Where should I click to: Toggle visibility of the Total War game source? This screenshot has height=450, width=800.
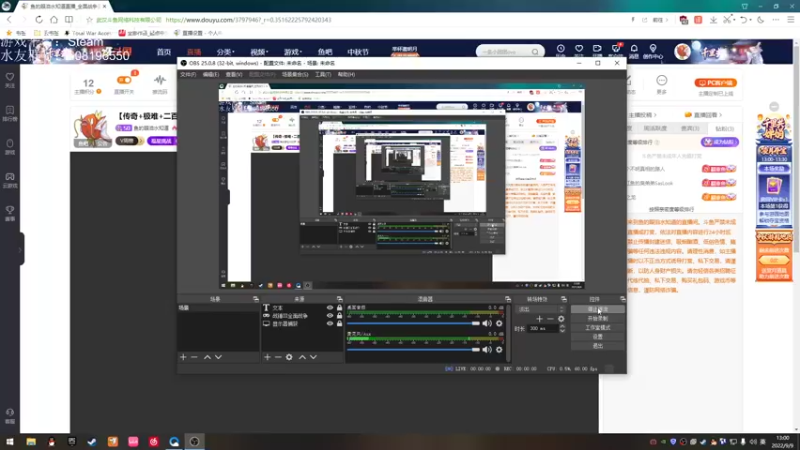330,316
